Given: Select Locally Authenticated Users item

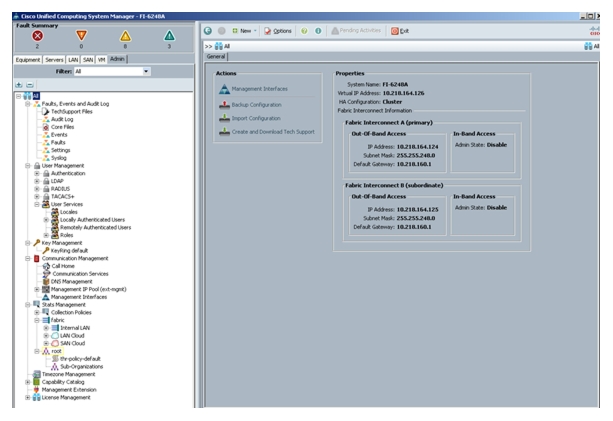Looking at the screenshot, I should click(x=93, y=220).
